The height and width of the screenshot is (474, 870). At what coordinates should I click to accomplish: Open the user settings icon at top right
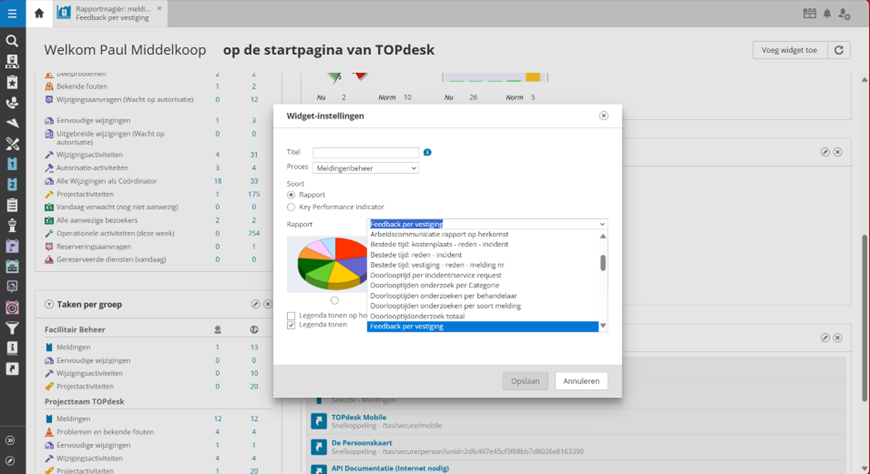pos(845,14)
